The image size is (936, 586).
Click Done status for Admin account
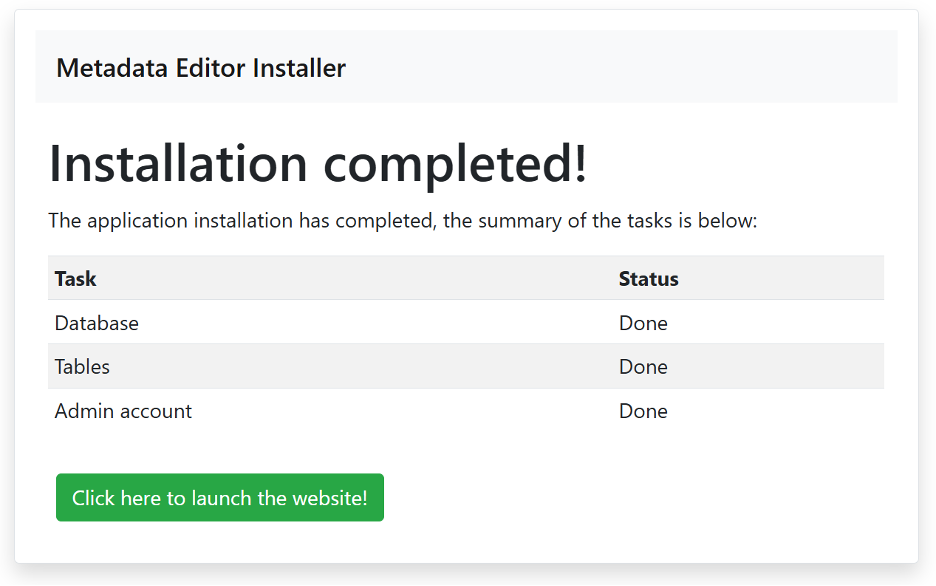tap(643, 410)
